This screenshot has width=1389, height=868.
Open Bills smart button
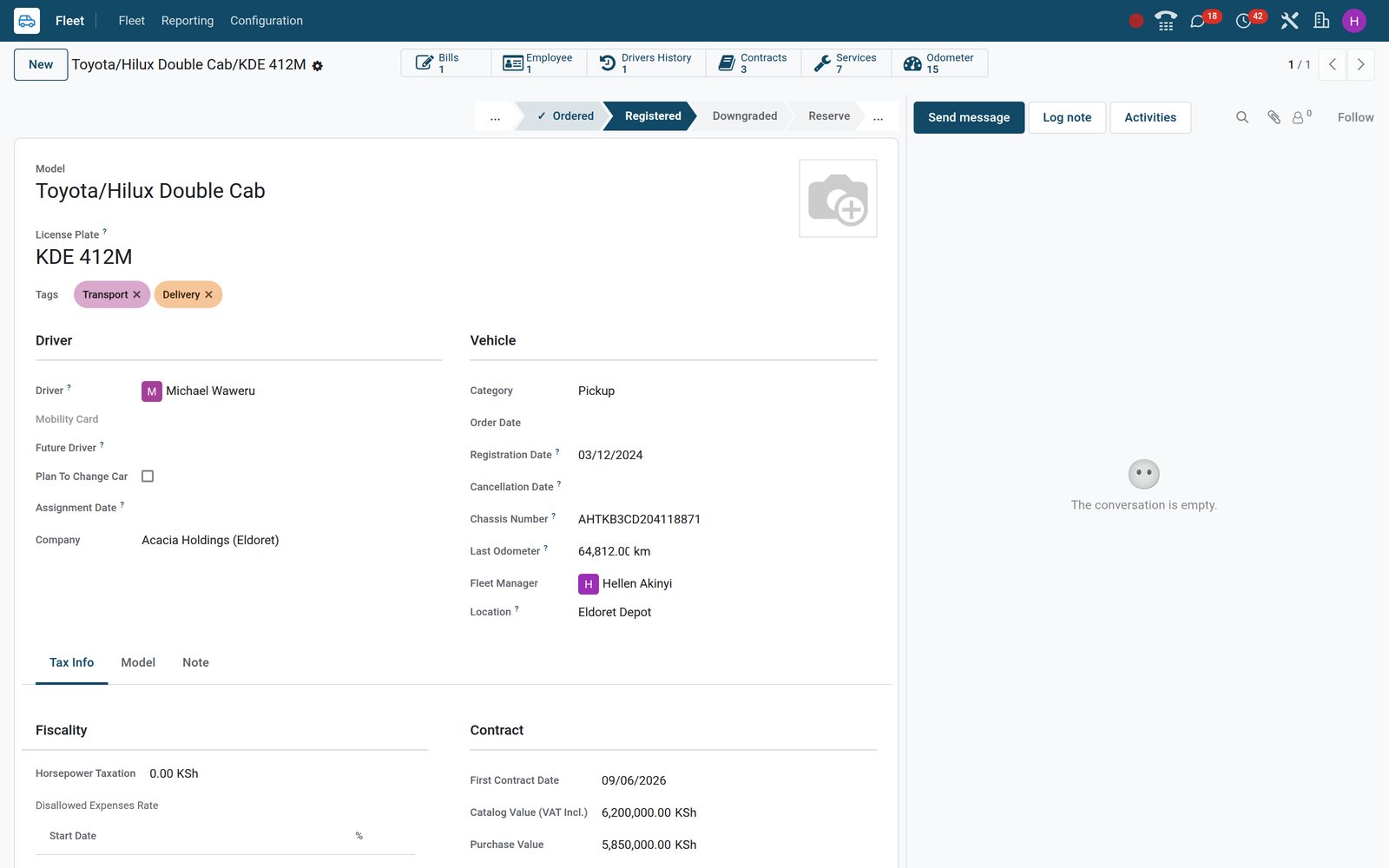[446, 63]
